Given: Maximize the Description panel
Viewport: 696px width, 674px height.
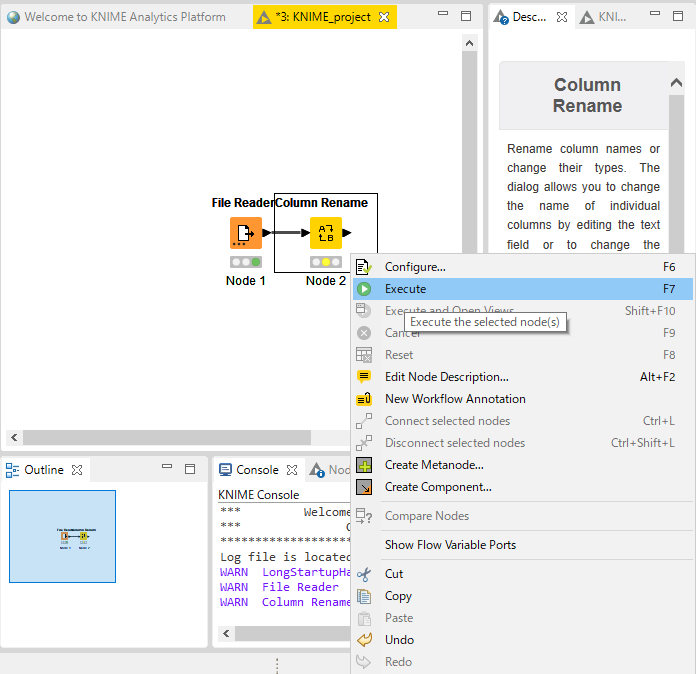Looking at the screenshot, I should [x=678, y=16].
